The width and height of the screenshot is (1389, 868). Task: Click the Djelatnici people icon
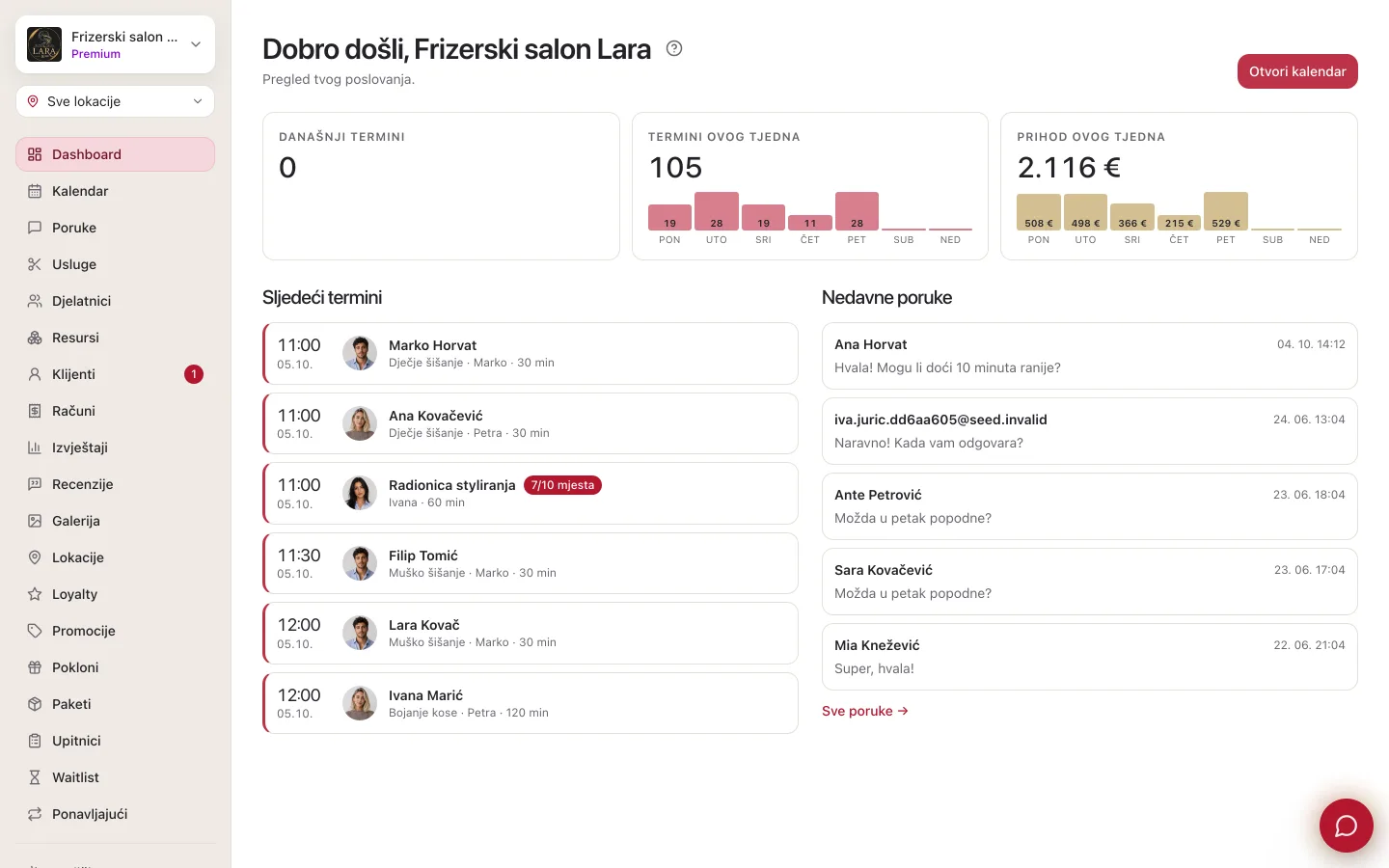tap(35, 301)
